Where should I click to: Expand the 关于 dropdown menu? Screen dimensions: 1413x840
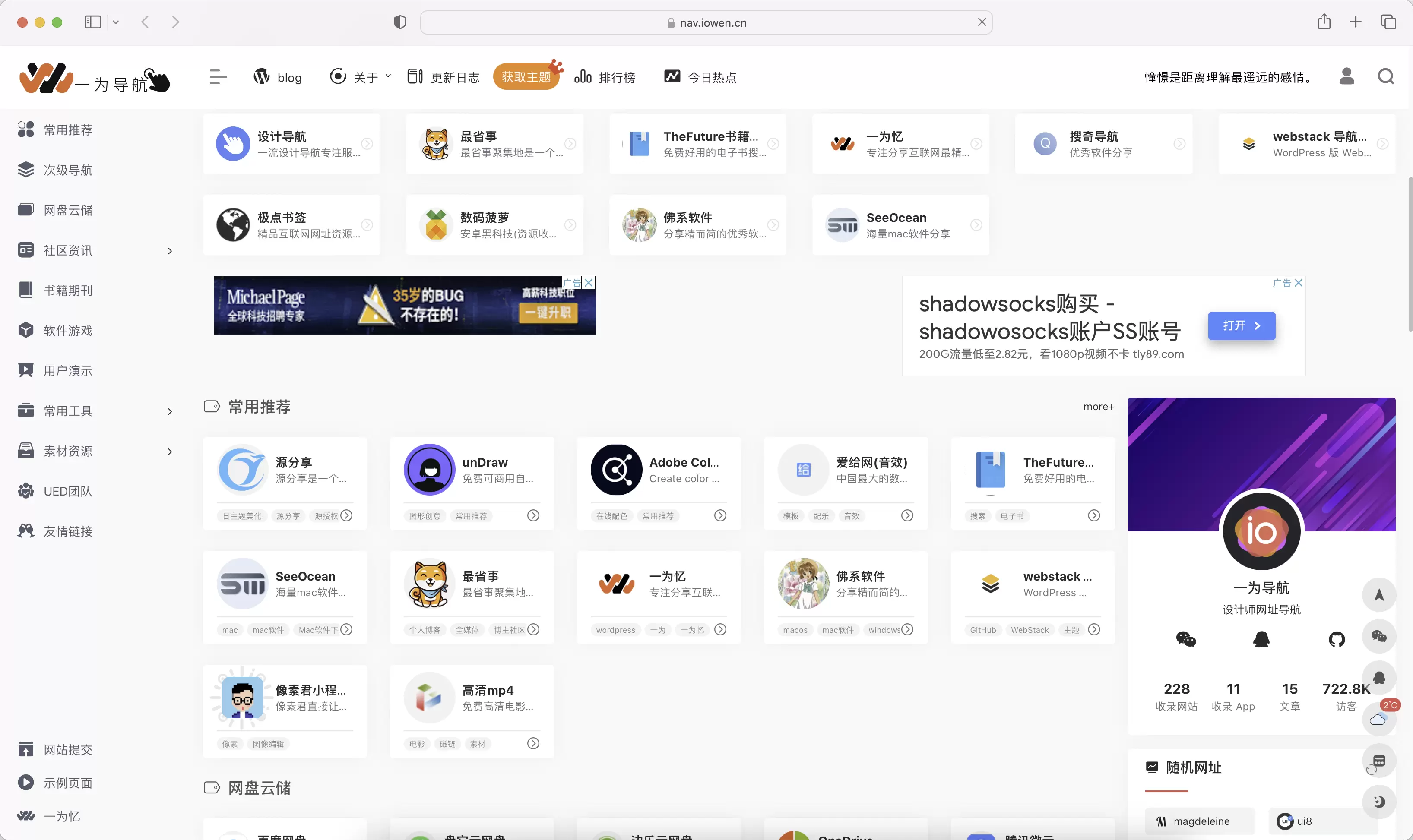pyautogui.click(x=361, y=76)
